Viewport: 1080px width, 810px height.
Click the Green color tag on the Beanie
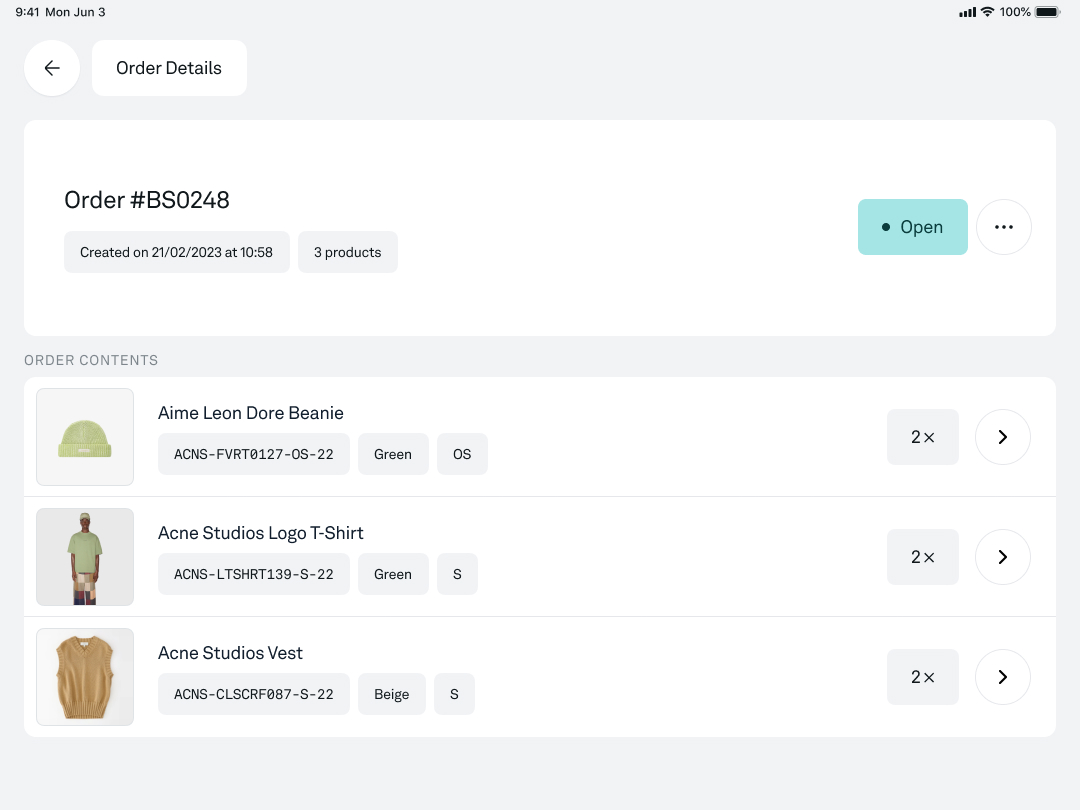click(393, 454)
